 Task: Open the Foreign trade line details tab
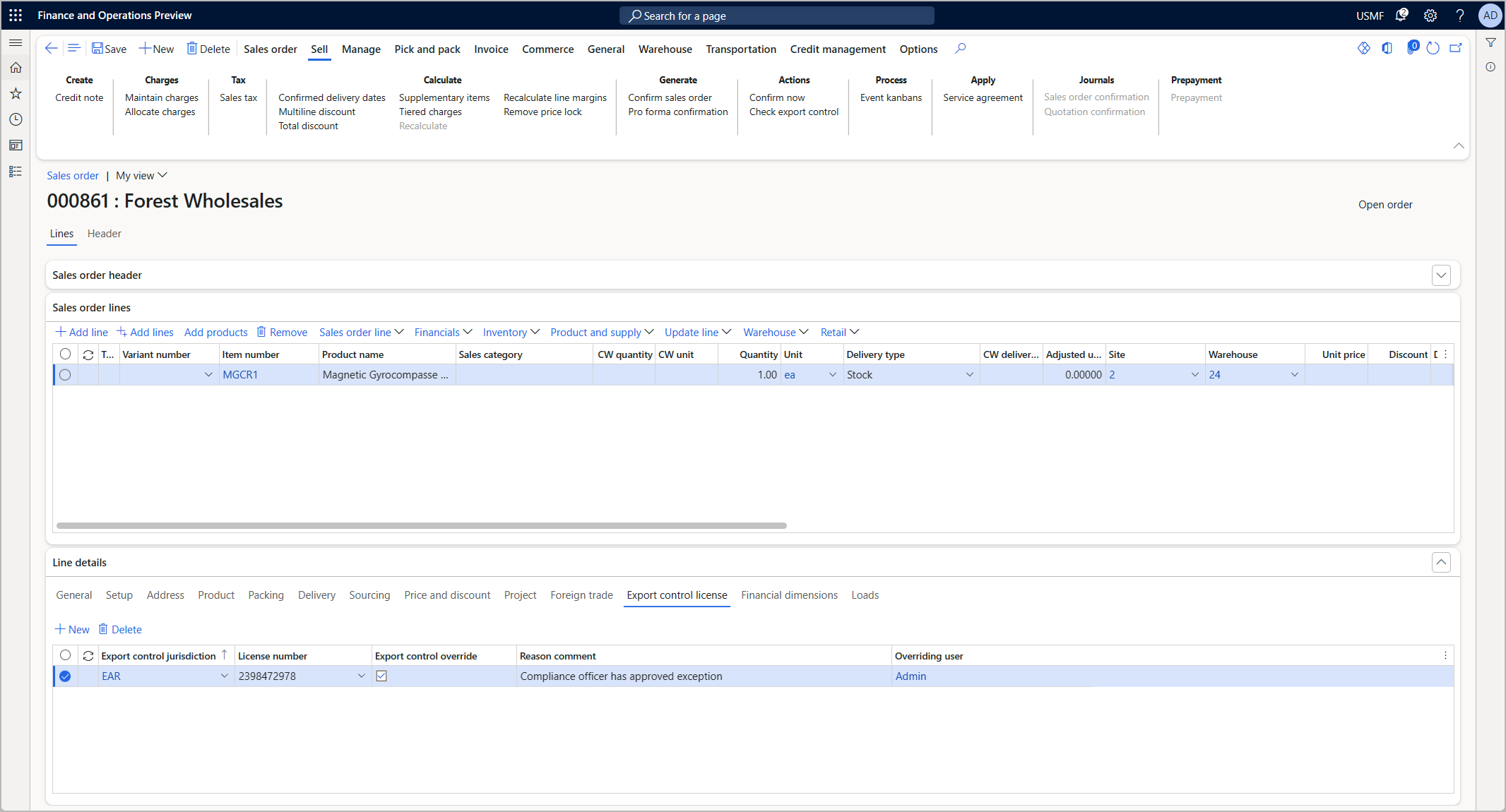581,595
